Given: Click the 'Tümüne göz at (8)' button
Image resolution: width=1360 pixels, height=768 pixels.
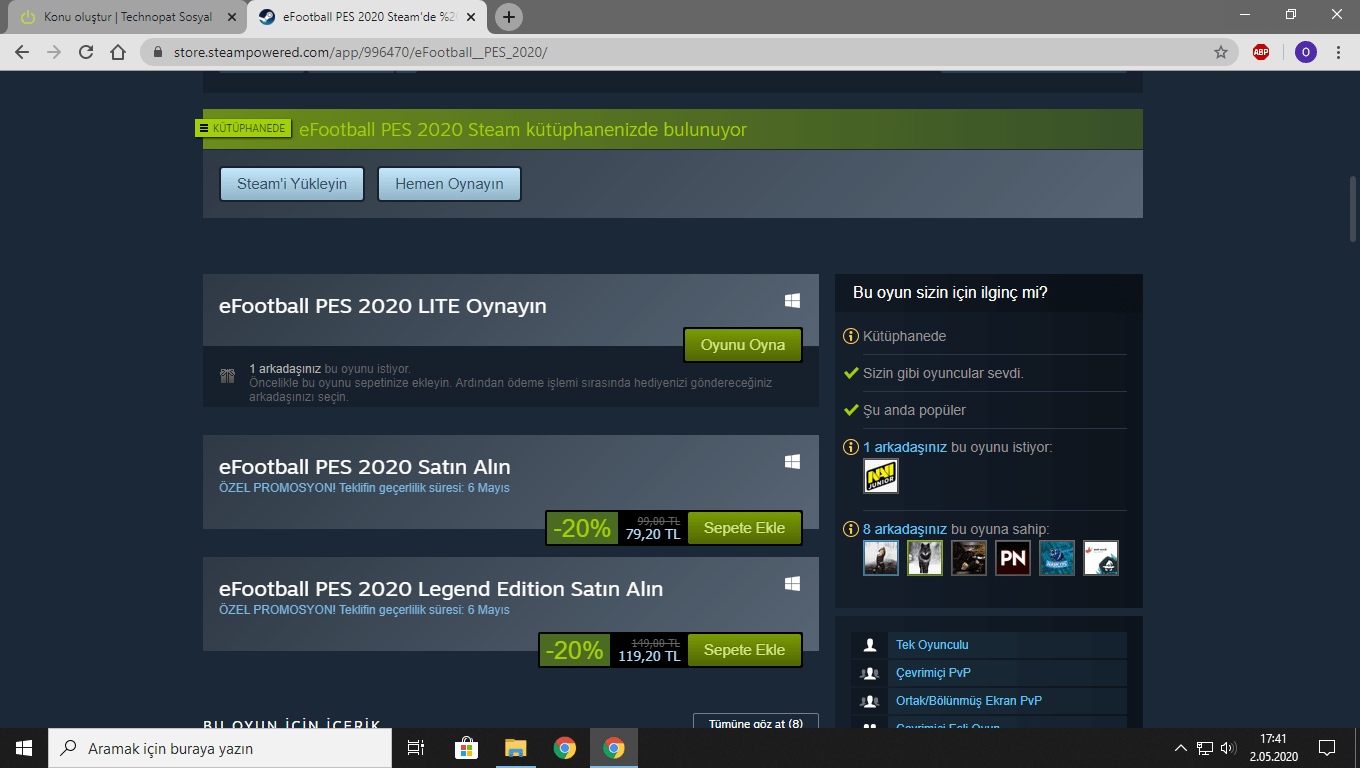Looking at the screenshot, I should pos(756,723).
